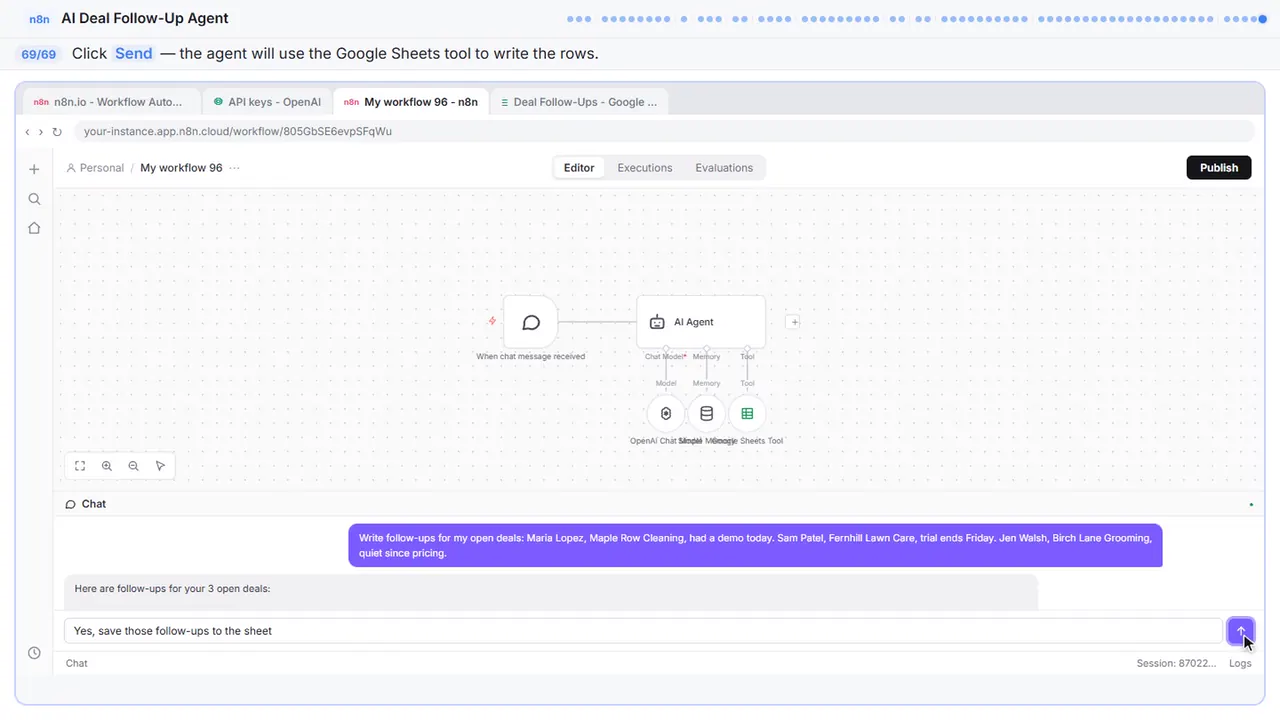Viewport: 1280px width, 720px height.
Task: Click the Chat label below the input
Action: click(77, 663)
